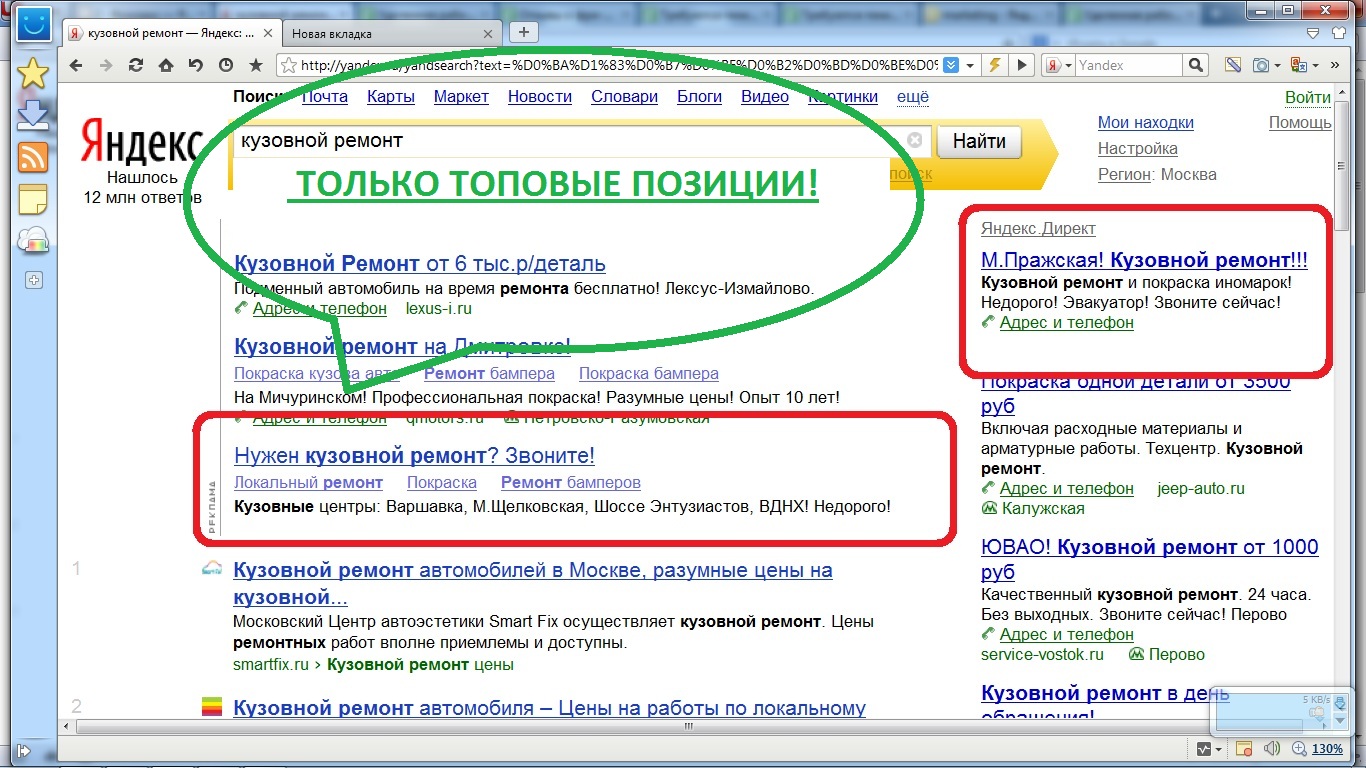This screenshot has width=1366, height=768.
Task: Open Карты in Yandex navigation
Action: 391,96
